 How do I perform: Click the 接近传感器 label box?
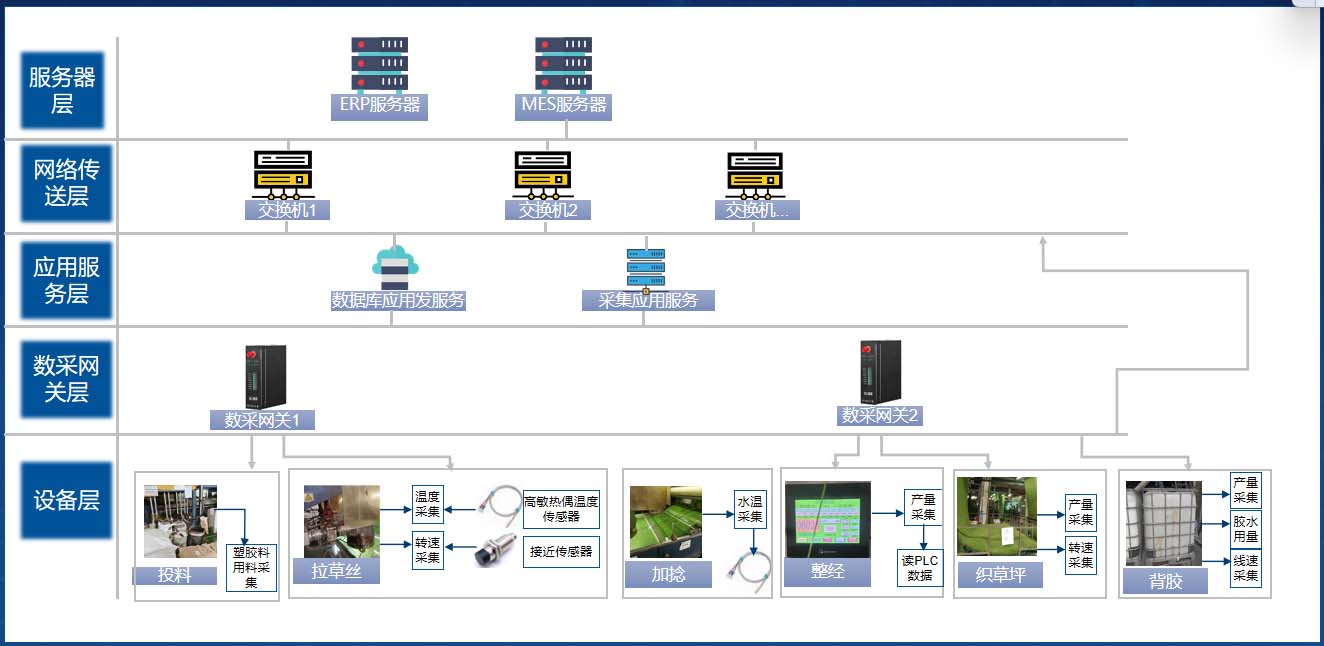click(x=561, y=551)
